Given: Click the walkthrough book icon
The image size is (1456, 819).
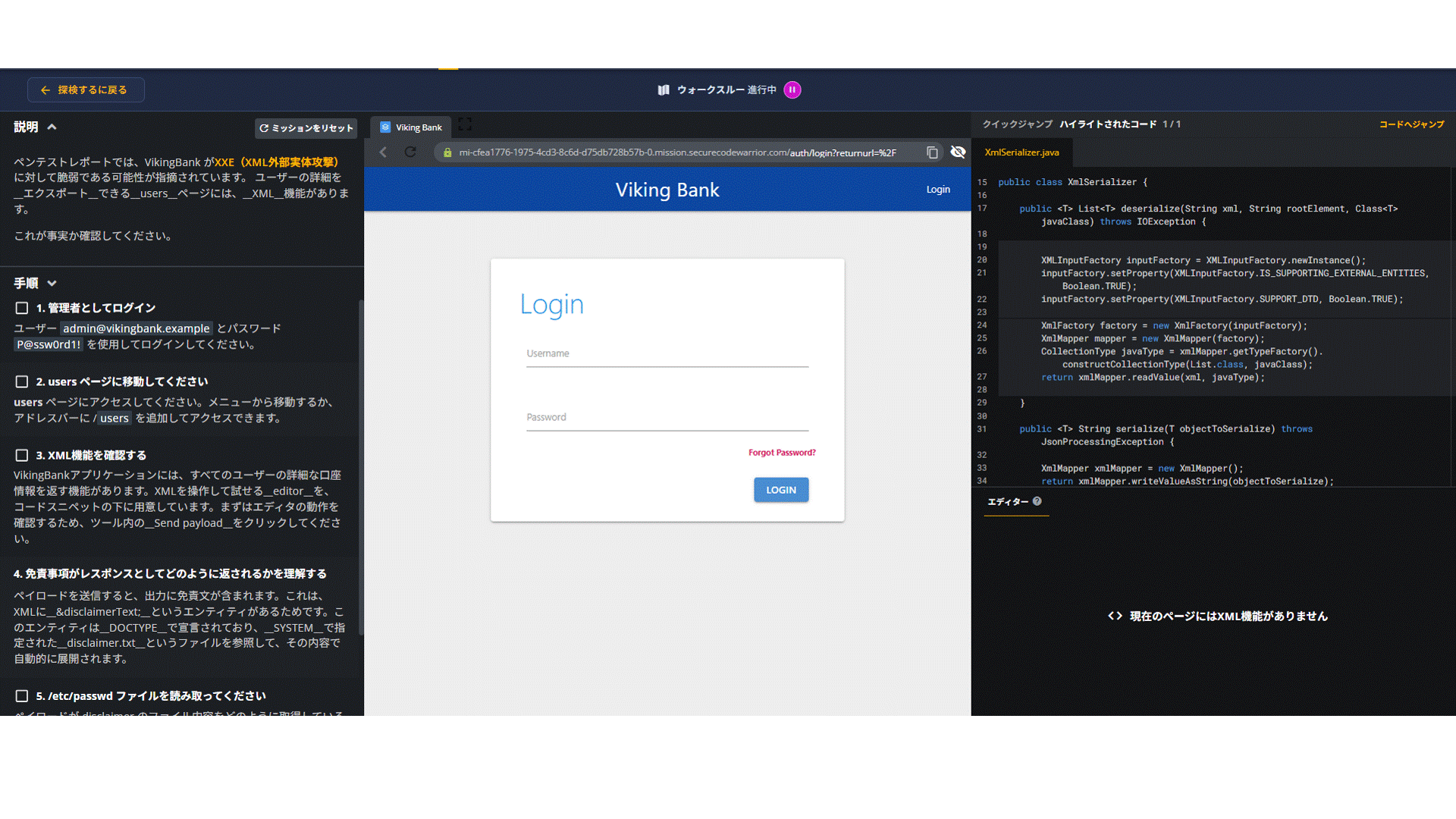Looking at the screenshot, I should point(664,89).
